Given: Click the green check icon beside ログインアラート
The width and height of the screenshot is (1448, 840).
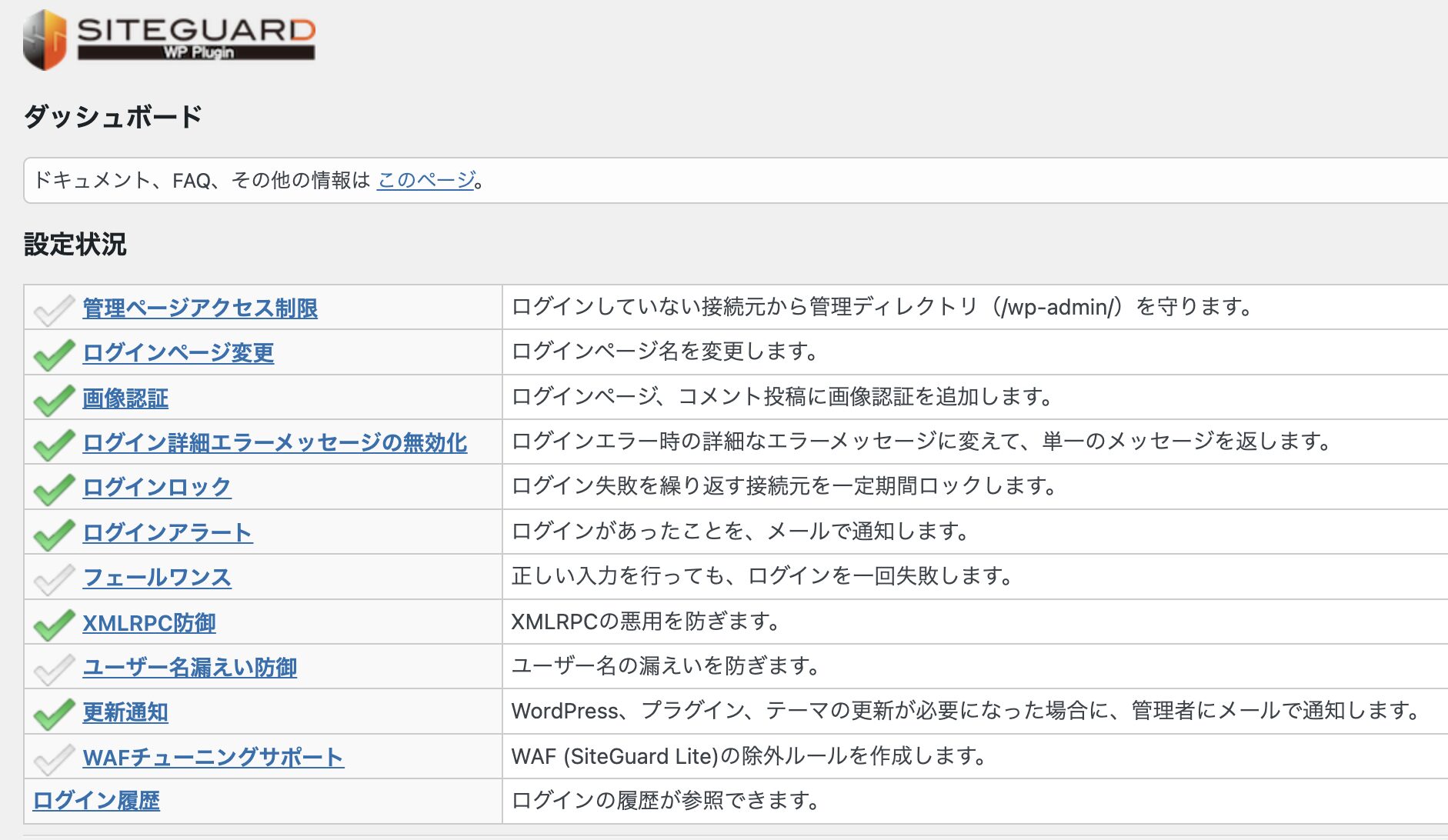Looking at the screenshot, I should pyautogui.click(x=52, y=532).
